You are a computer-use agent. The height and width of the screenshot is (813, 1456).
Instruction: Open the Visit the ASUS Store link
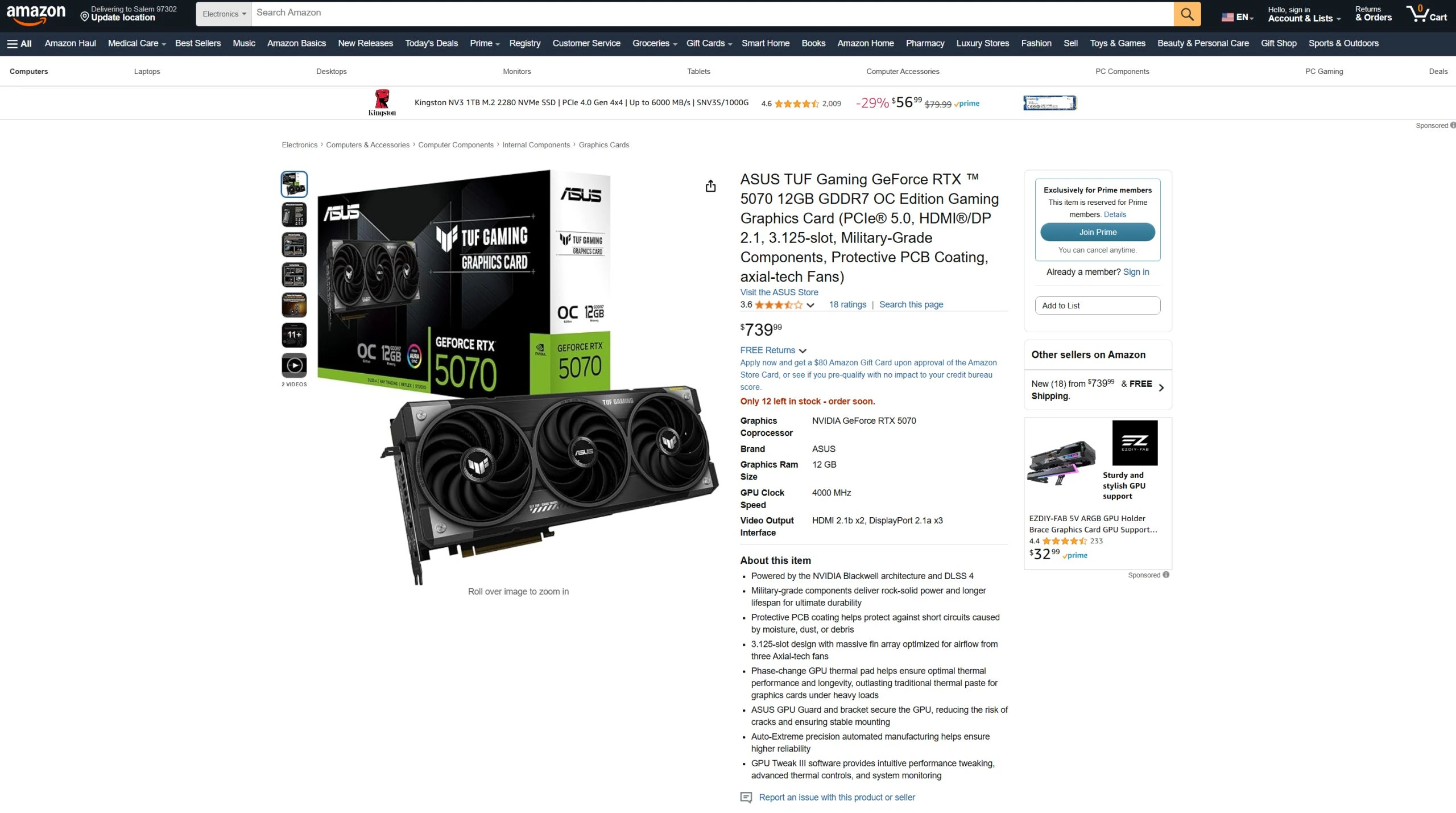pyautogui.click(x=779, y=292)
